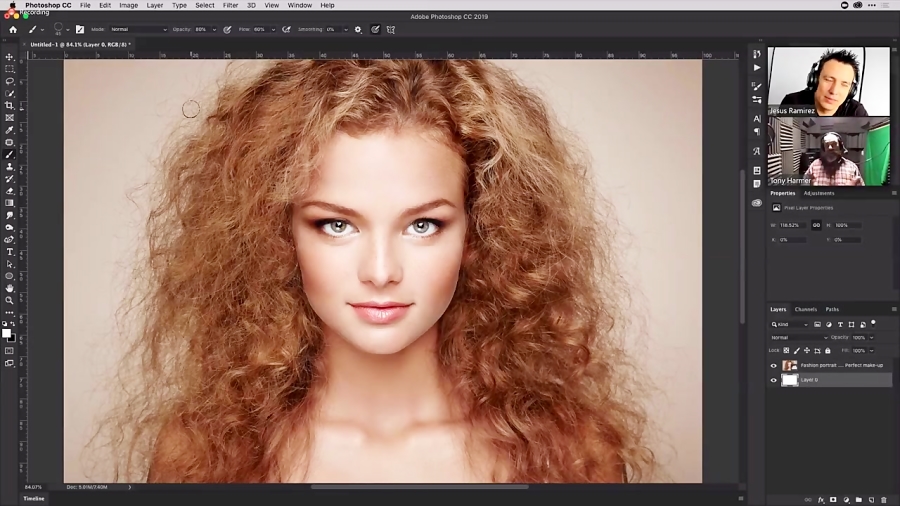Click the Timeline panel label
The image size is (900, 506).
[34, 499]
